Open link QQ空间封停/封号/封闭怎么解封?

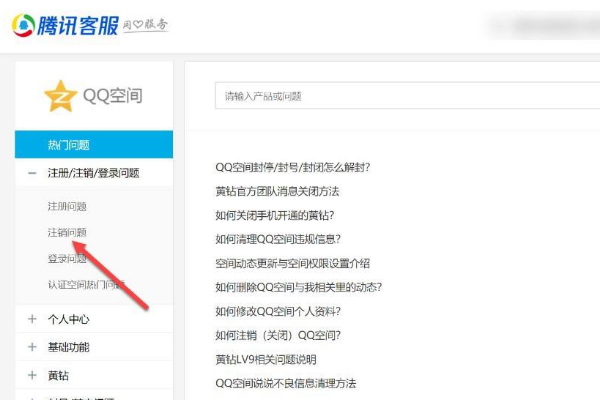point(293,167)
